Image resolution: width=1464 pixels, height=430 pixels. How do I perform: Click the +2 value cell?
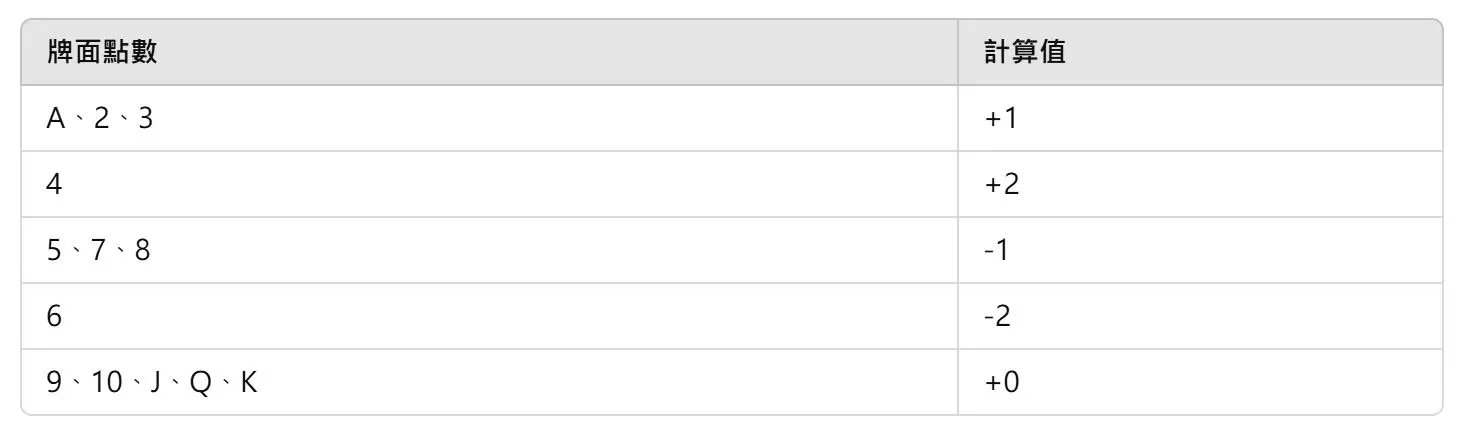pyautogui.click(x=1002, y=185)
